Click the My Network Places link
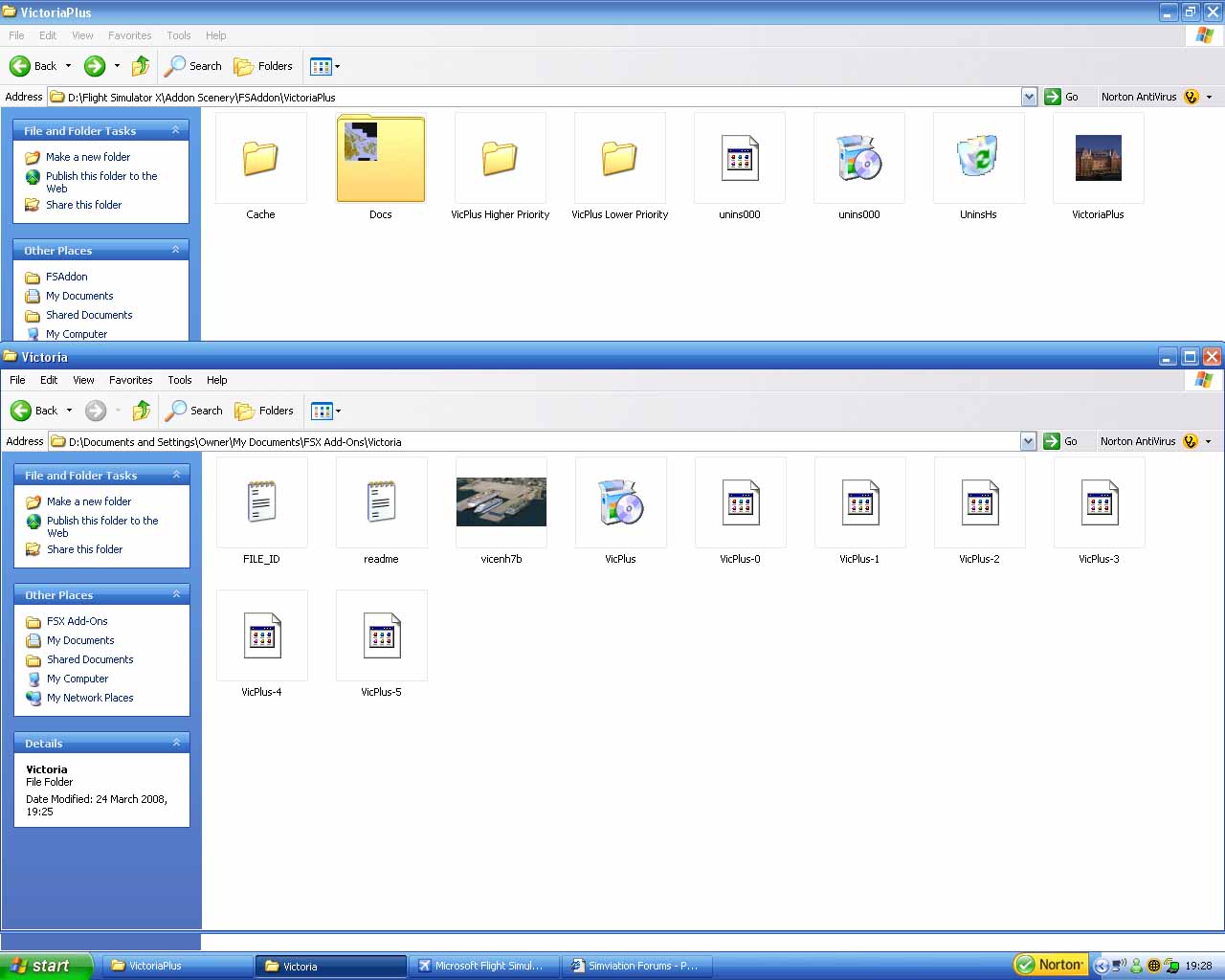This screenshot has width=1225, height=980. point(90,698)
